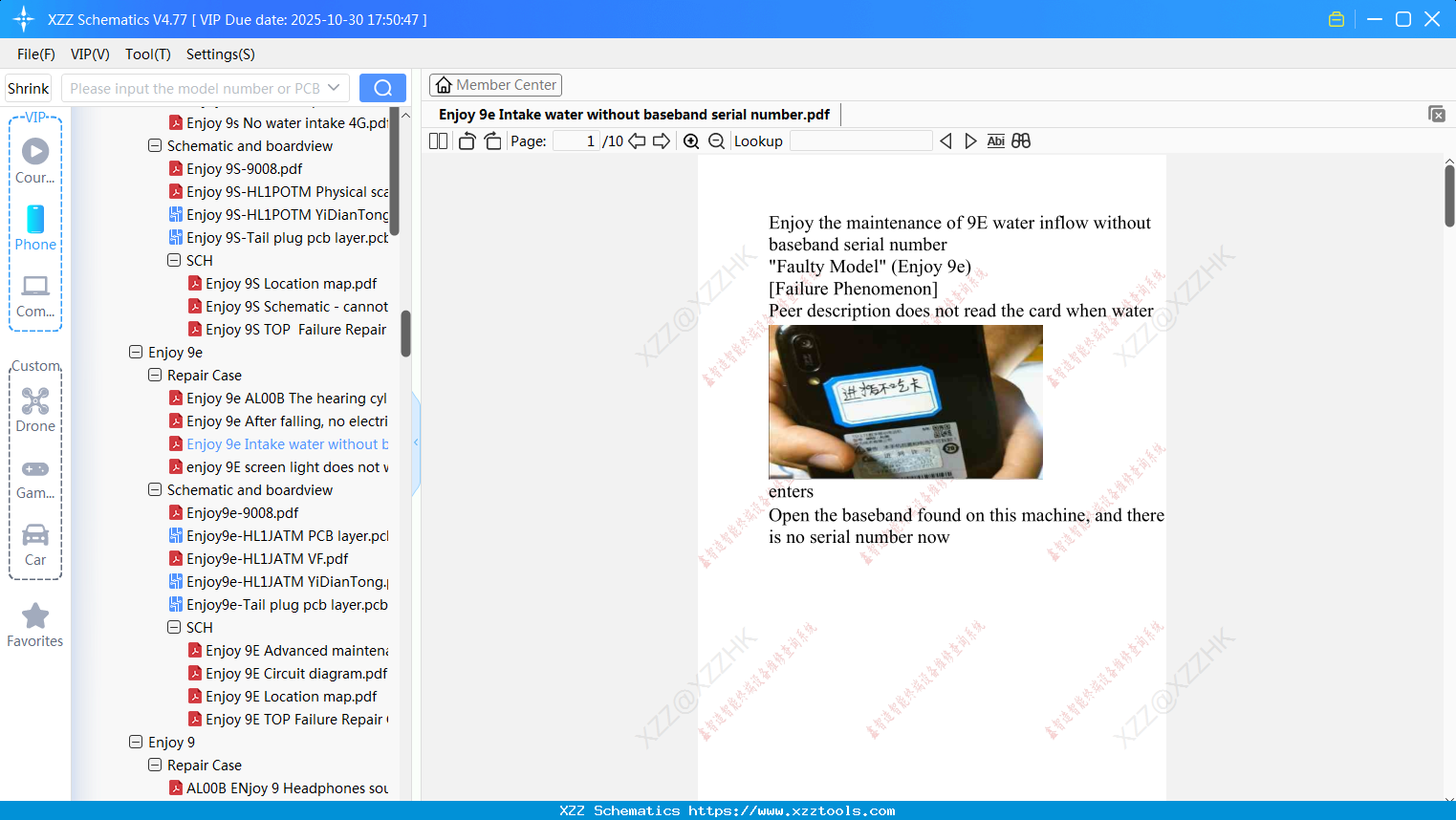Select the Game console category
Viewport: 1456px width, 820px height.
tap(35, 478)
